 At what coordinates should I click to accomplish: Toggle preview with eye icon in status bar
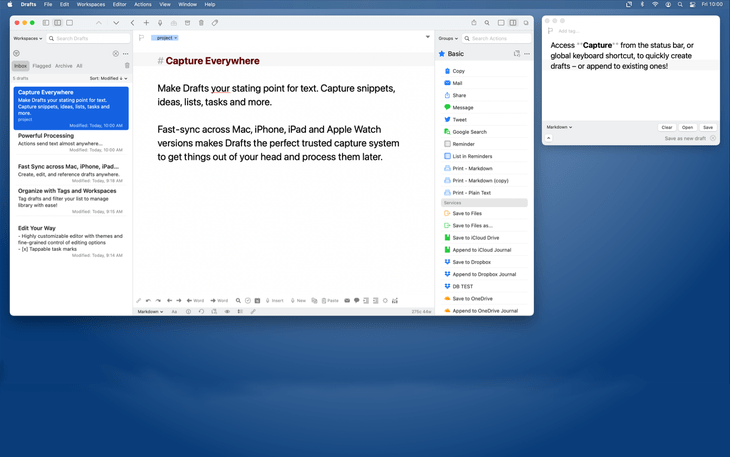tap(227, 312)
